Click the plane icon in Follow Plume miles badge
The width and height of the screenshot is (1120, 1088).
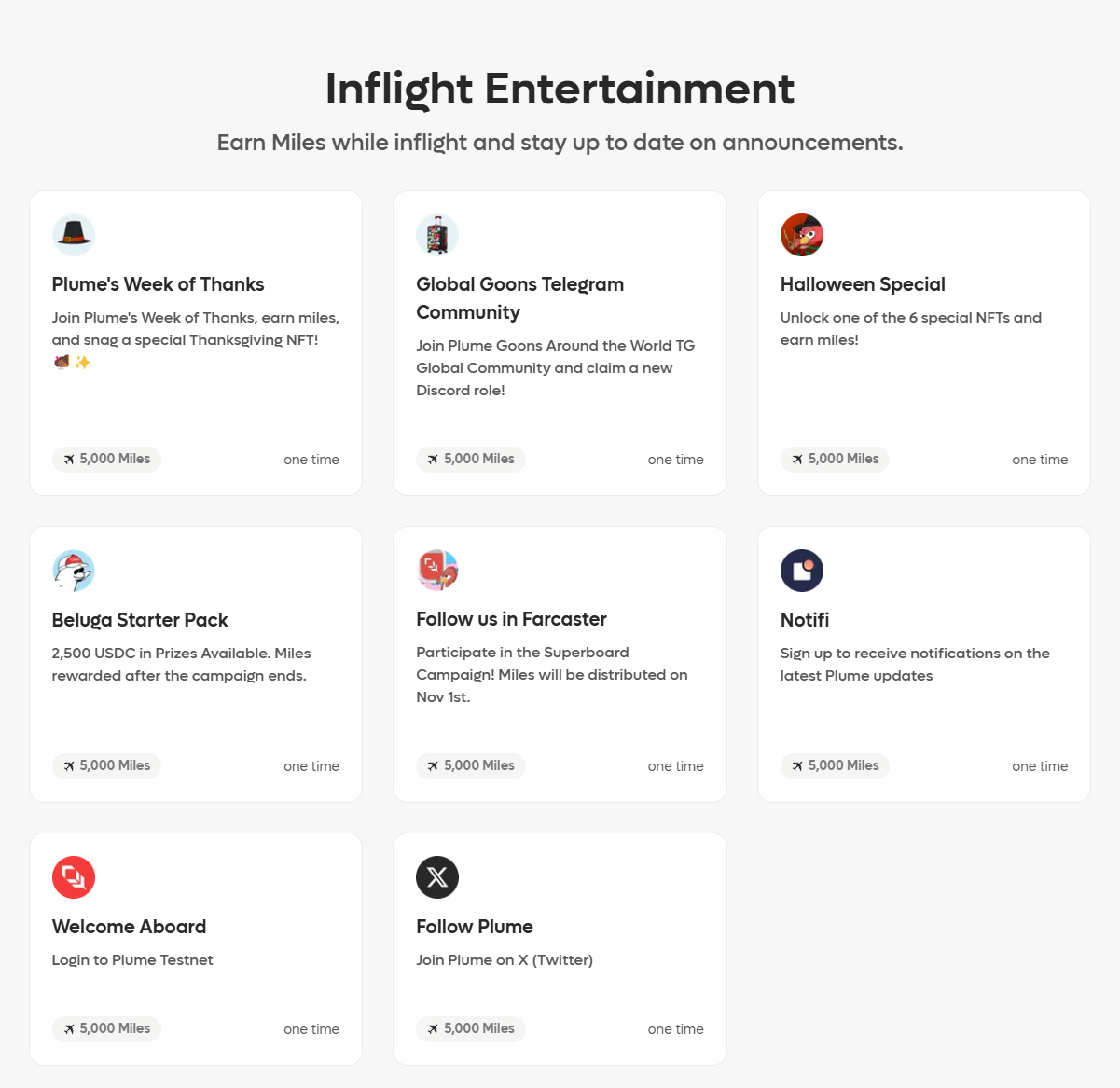[x=433, y=1029]
